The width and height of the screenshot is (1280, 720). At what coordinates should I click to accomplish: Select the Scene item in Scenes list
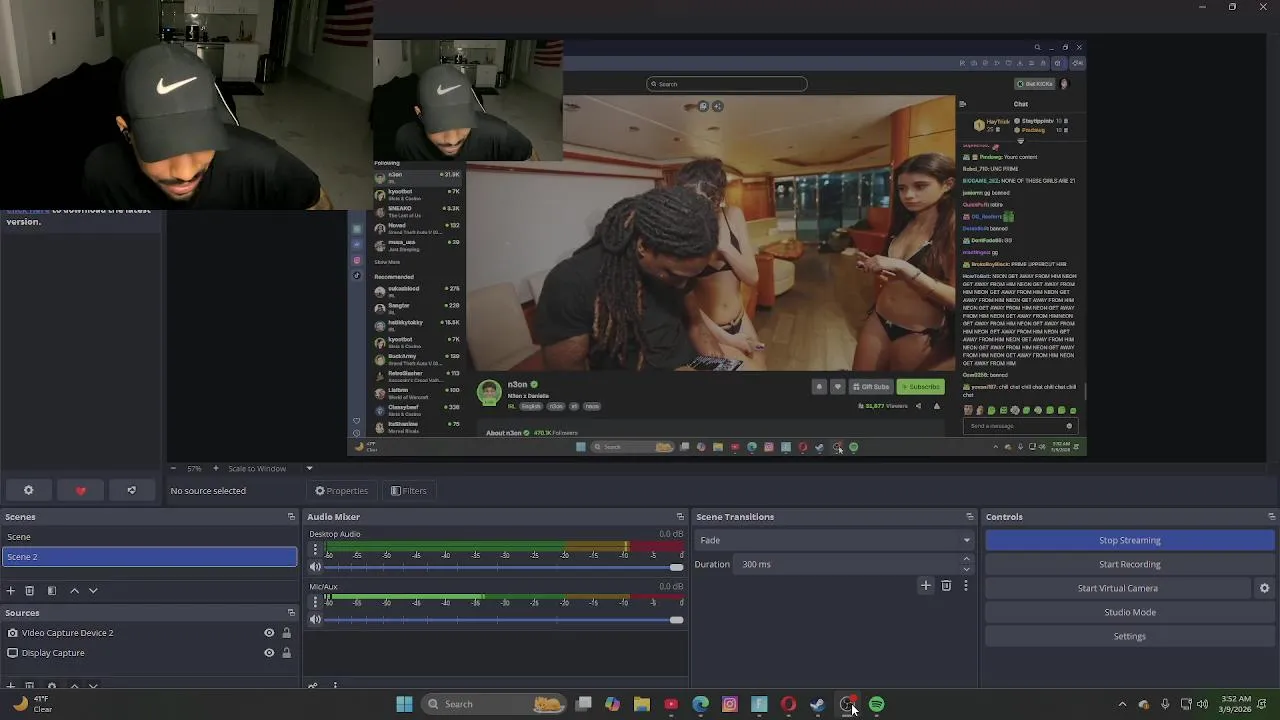[x=150, y=537]
